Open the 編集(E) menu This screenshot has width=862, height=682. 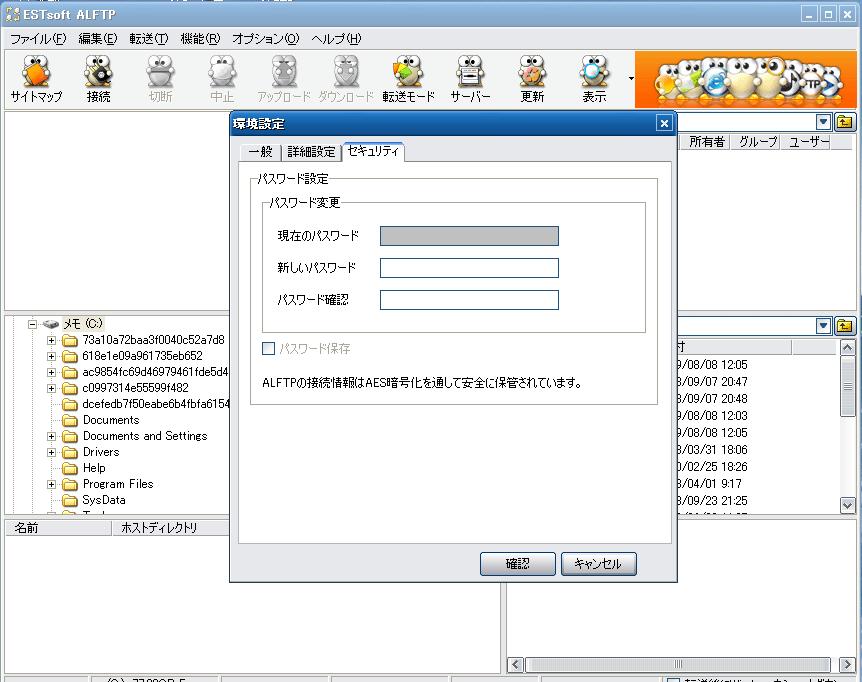pos(98,38)
